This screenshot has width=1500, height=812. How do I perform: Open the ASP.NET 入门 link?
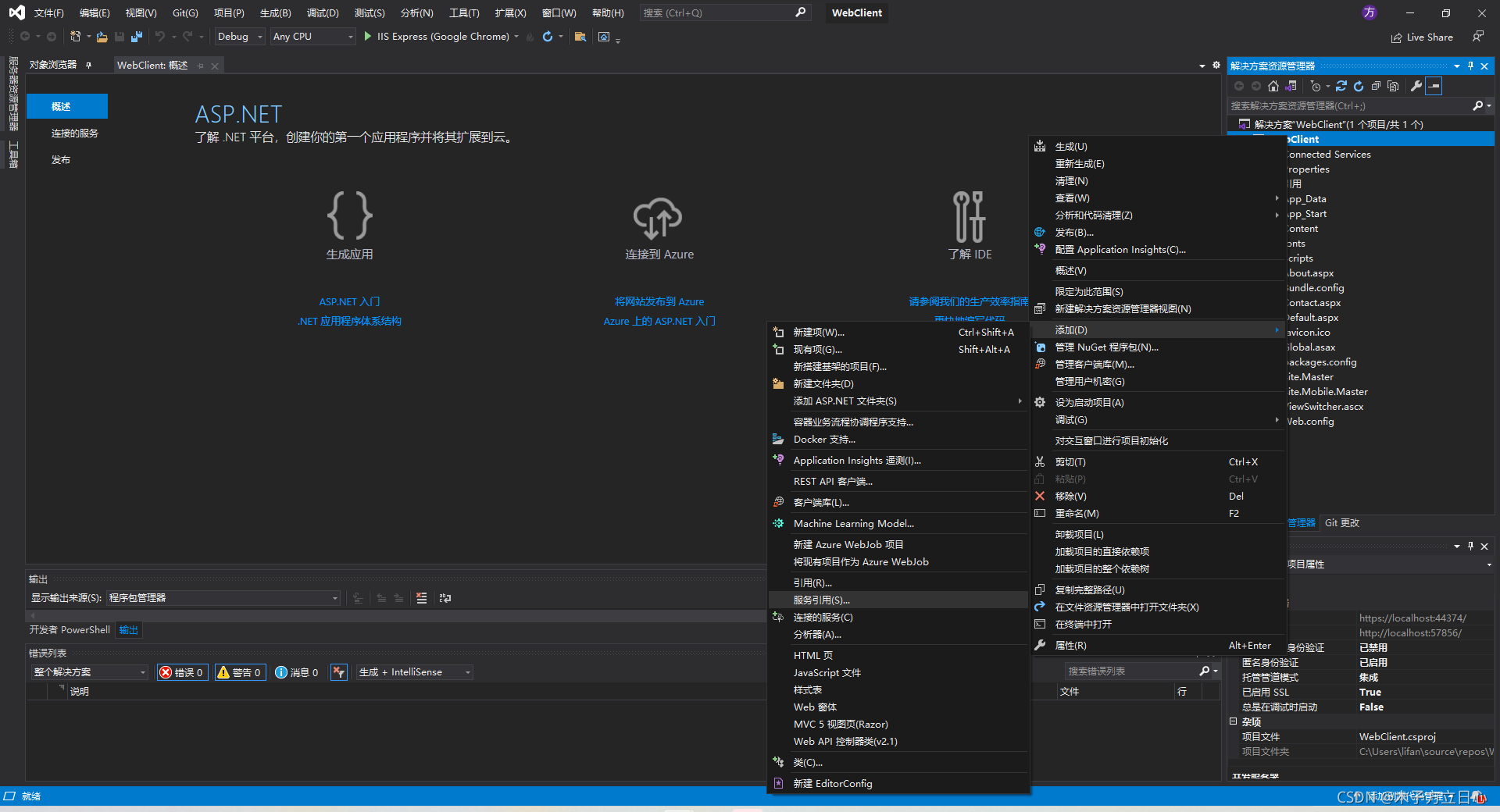point(349,301)
